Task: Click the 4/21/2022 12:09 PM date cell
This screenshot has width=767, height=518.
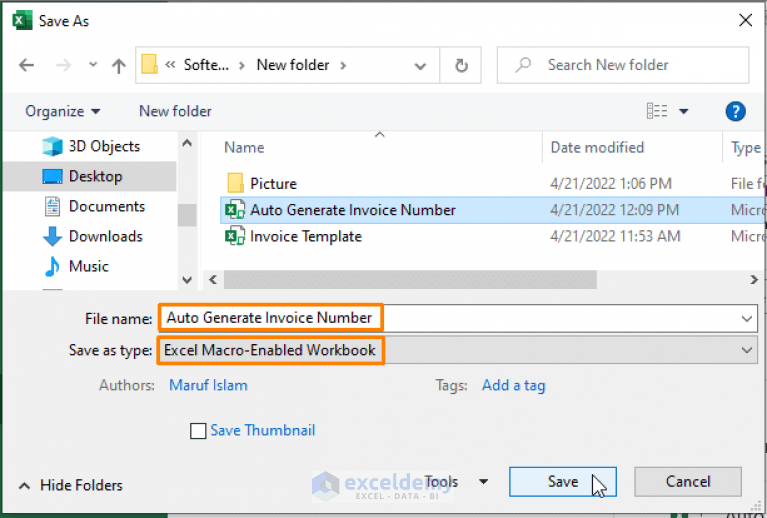Action: point(614,210)
